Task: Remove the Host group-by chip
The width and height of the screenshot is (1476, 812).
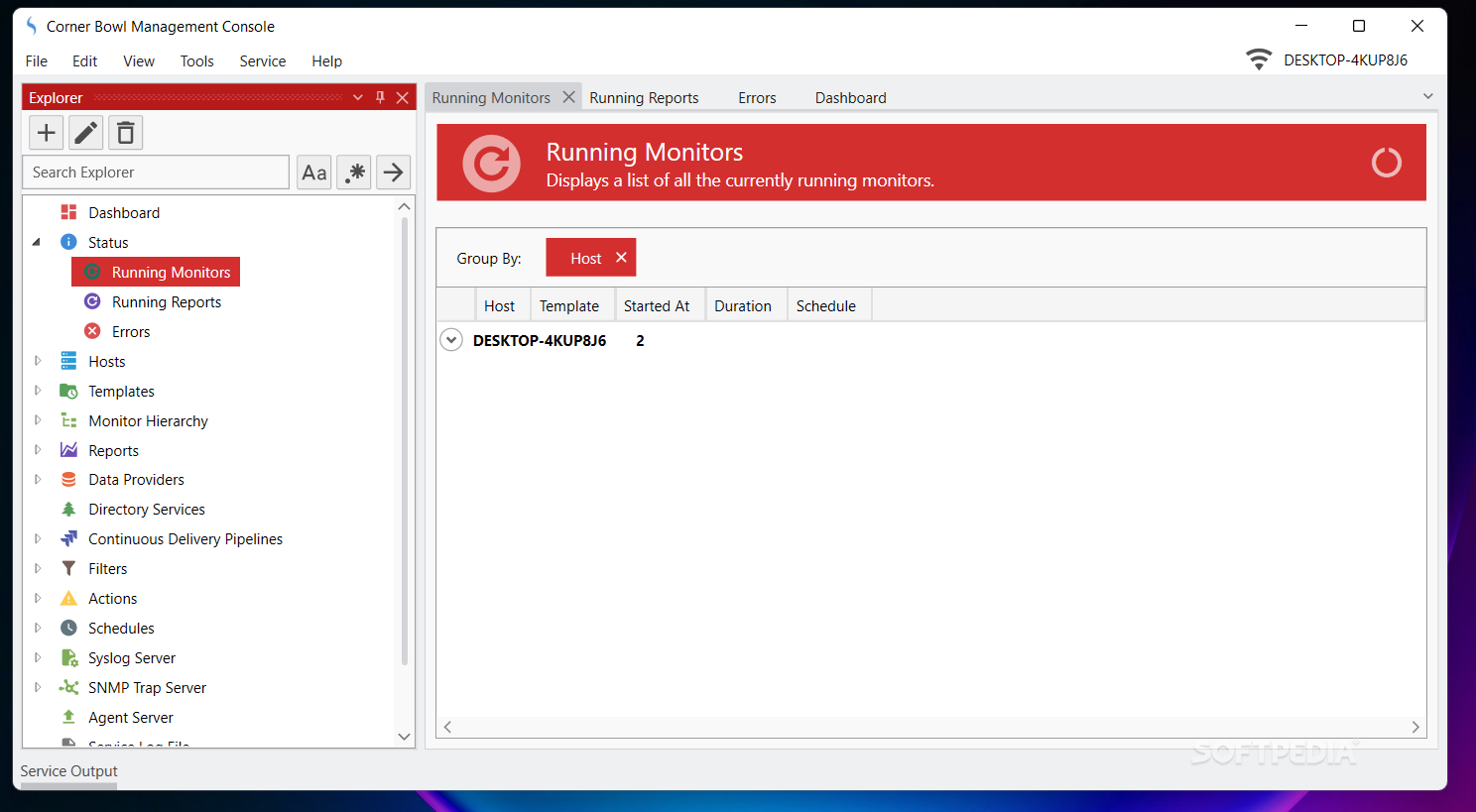Action: pyautogui.click(x=621, y=258)
